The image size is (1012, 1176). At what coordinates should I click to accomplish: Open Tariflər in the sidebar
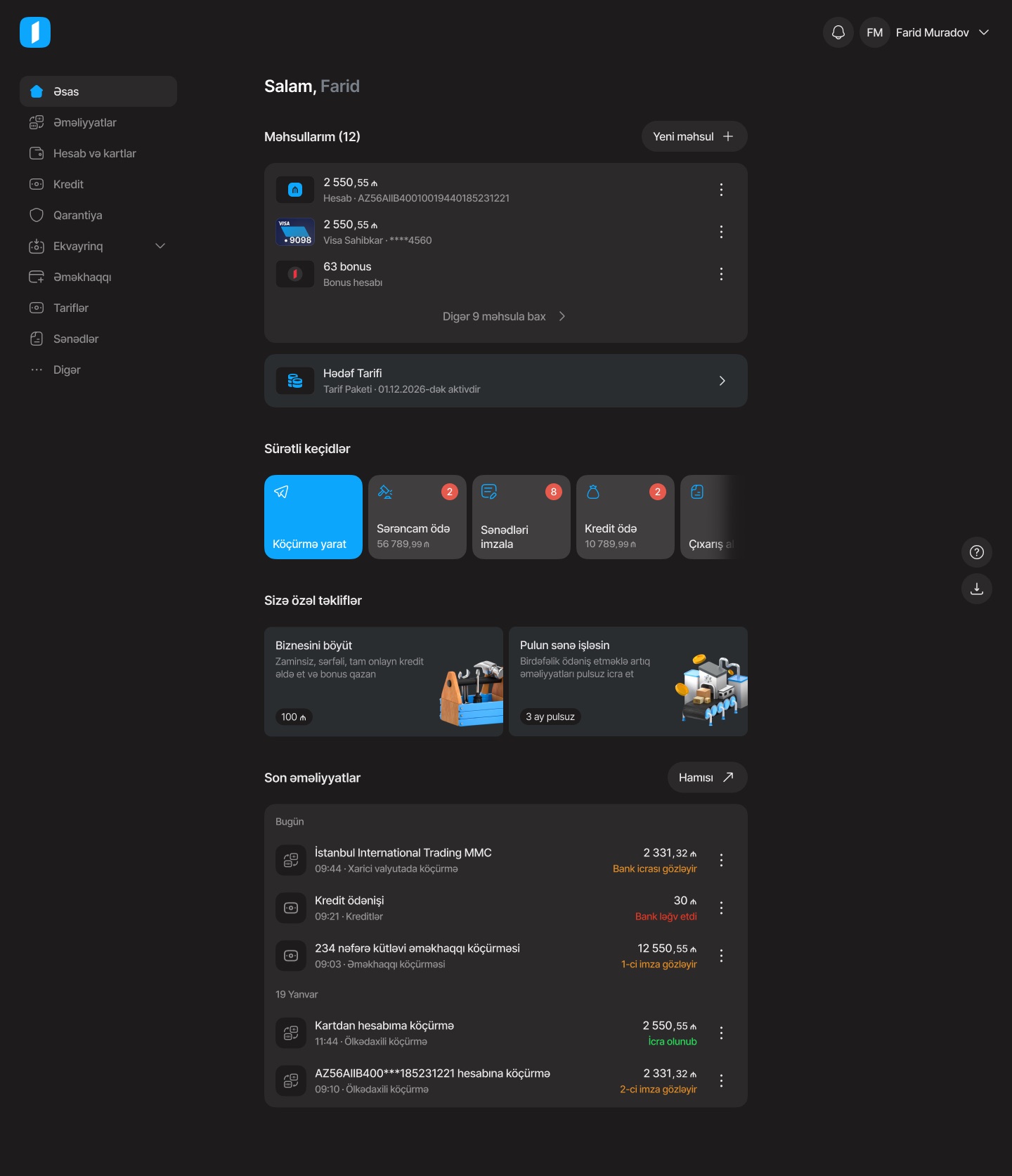coord(98,308)
